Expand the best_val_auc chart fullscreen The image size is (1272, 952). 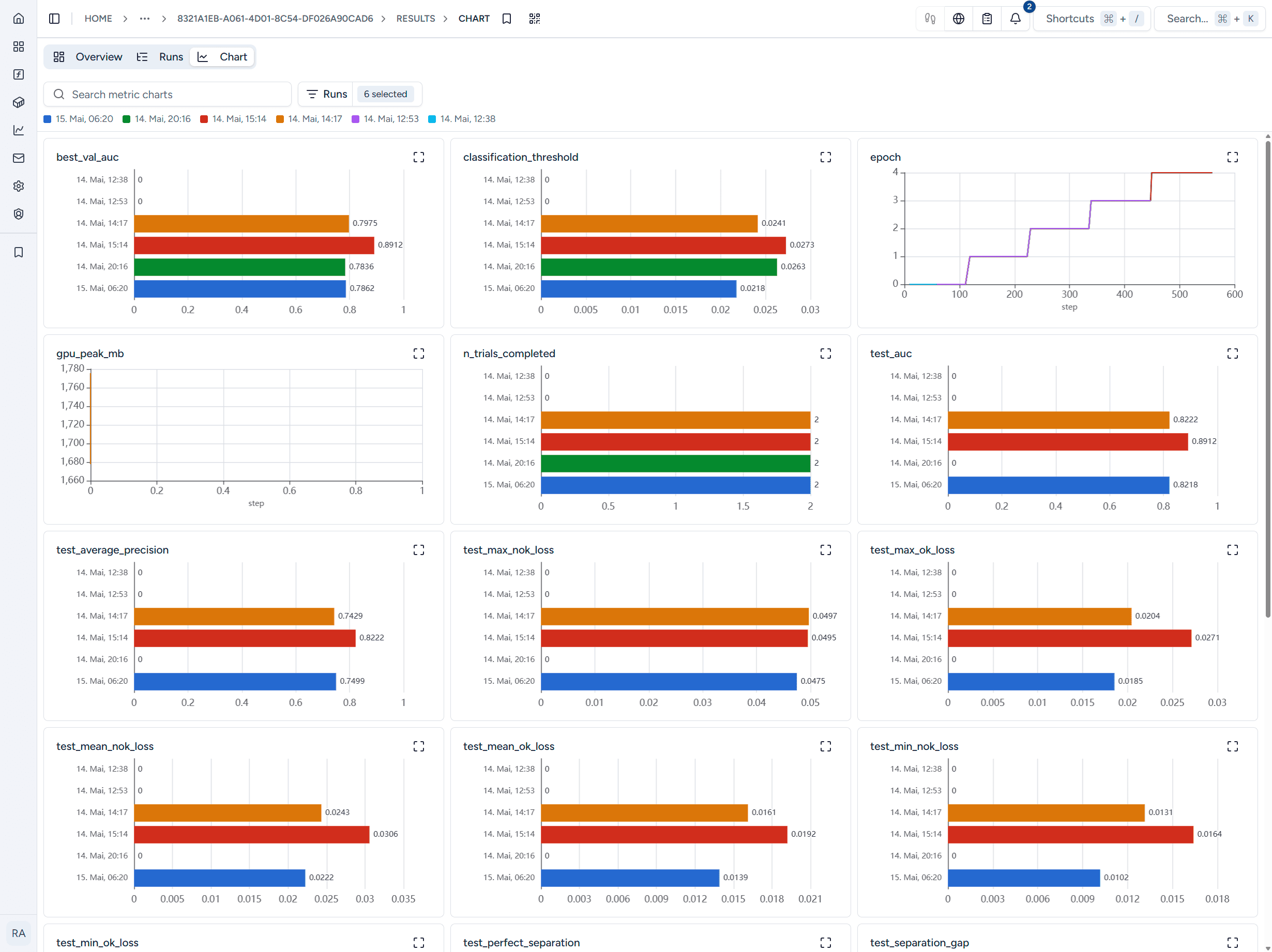pos(419,157)
